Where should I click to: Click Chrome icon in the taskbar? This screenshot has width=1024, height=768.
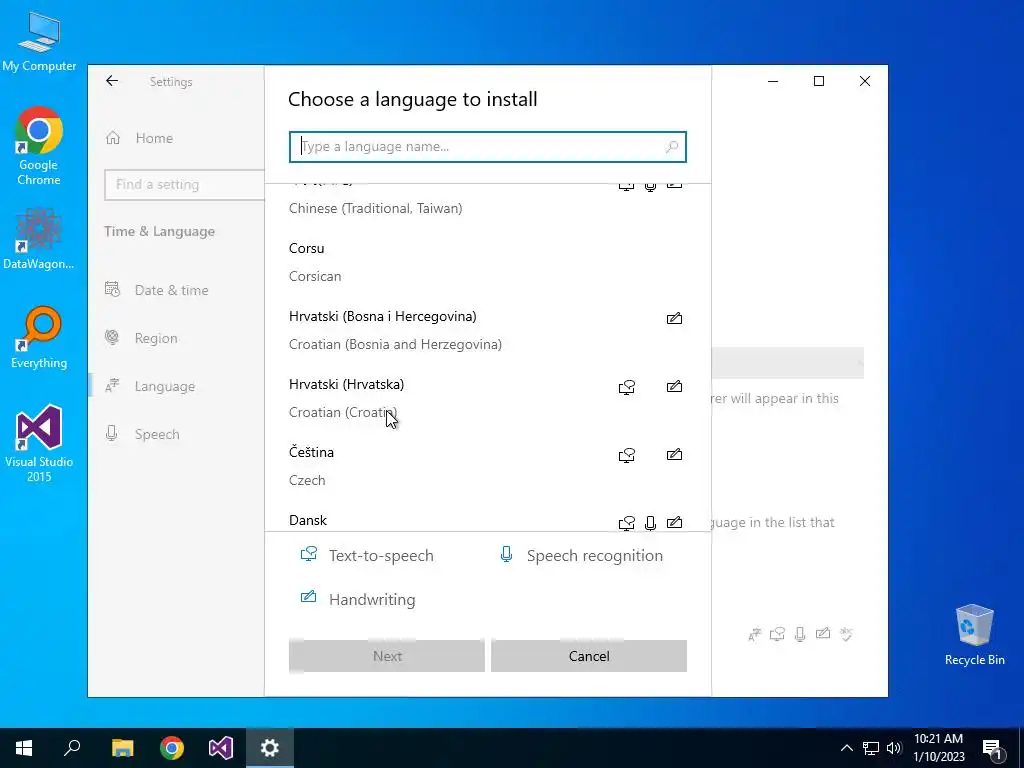(172, 748)
